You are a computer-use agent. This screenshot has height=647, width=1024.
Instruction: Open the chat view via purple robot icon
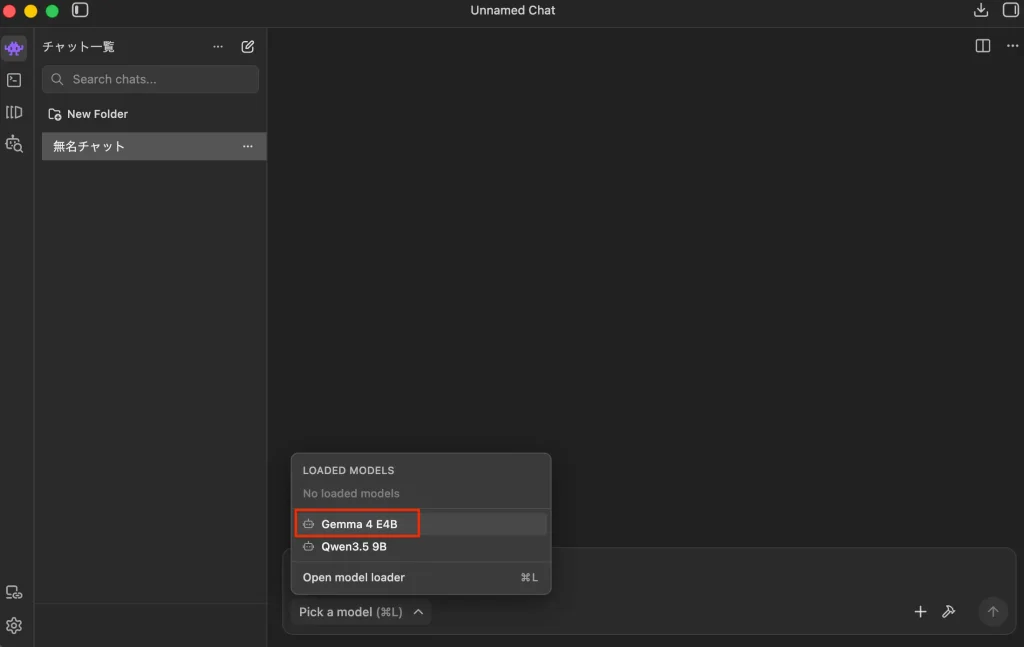14,48
